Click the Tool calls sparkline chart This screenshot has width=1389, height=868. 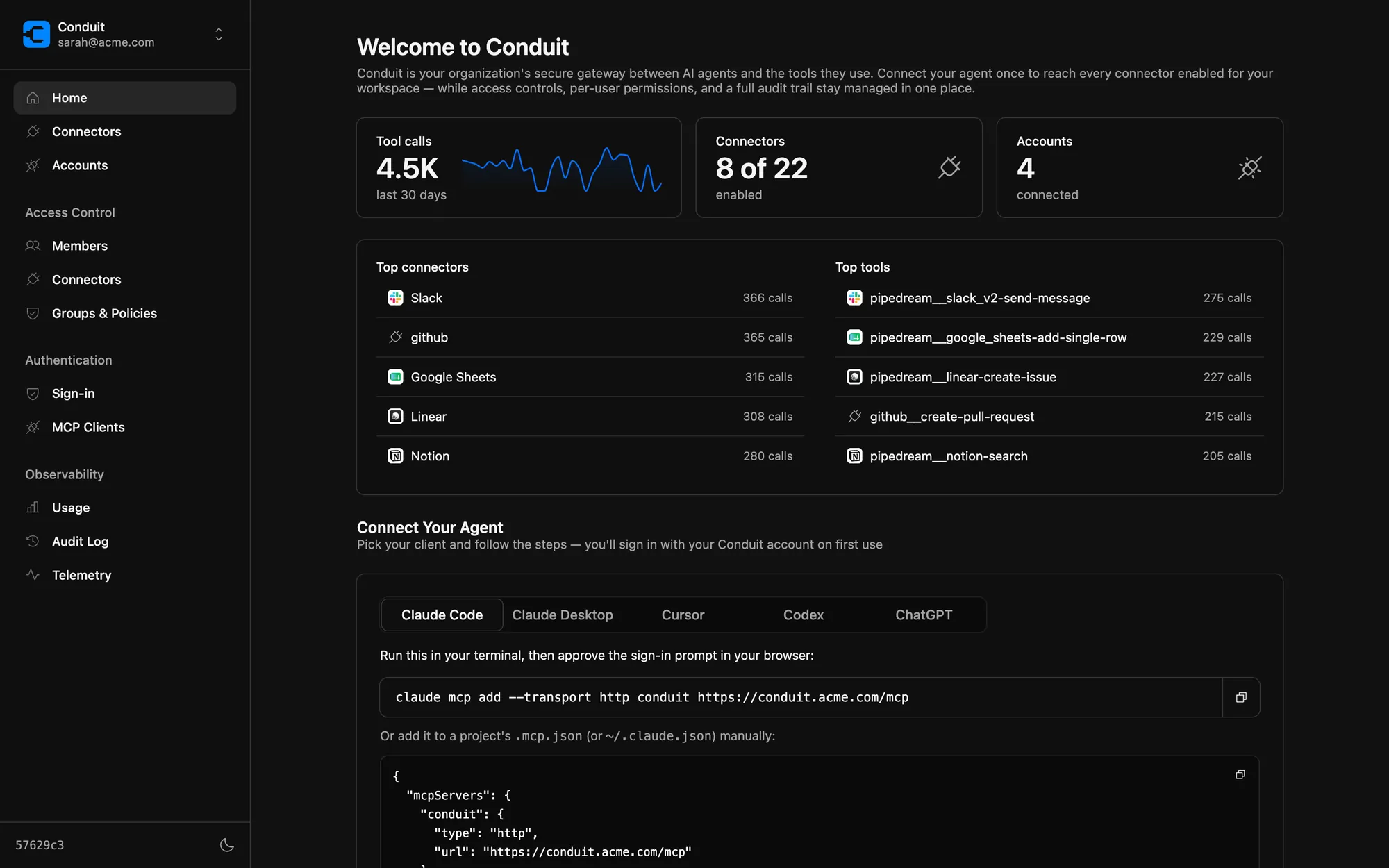pyautogui.click(x=562, y=169)
